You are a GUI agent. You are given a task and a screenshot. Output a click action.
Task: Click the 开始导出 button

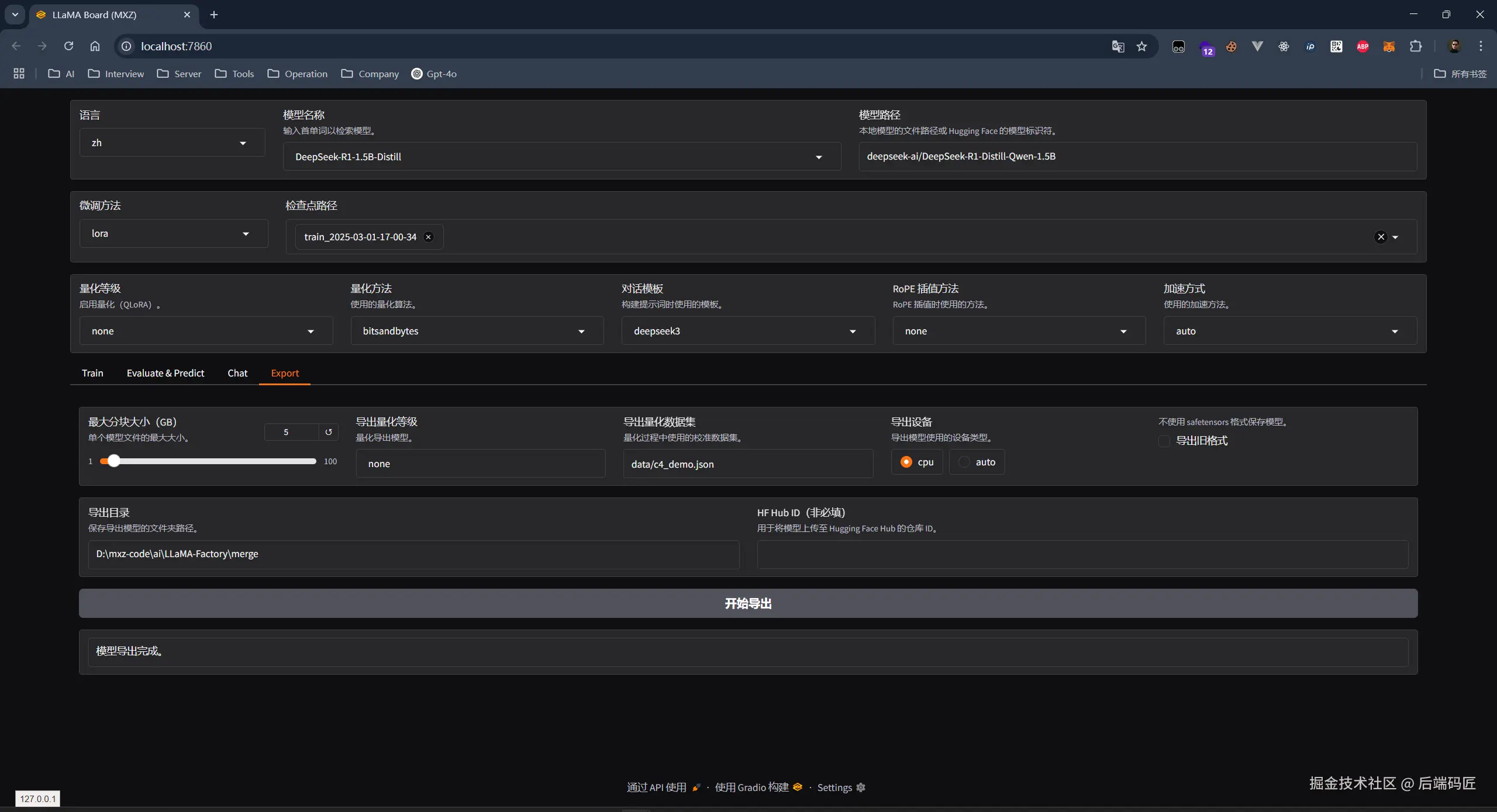[x=748, y=603]
